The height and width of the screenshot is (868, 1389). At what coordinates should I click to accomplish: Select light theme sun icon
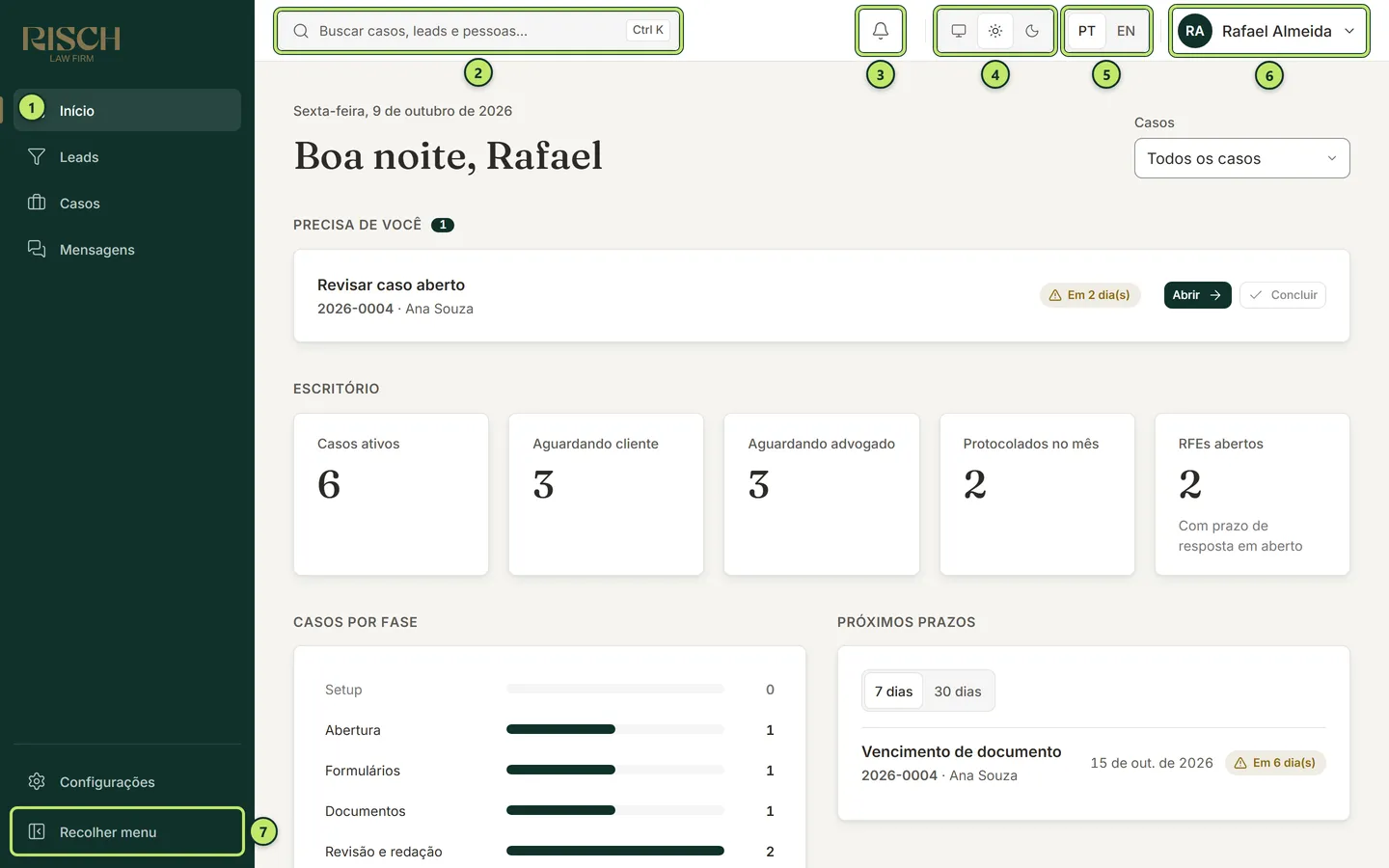[x=995, y=31]
